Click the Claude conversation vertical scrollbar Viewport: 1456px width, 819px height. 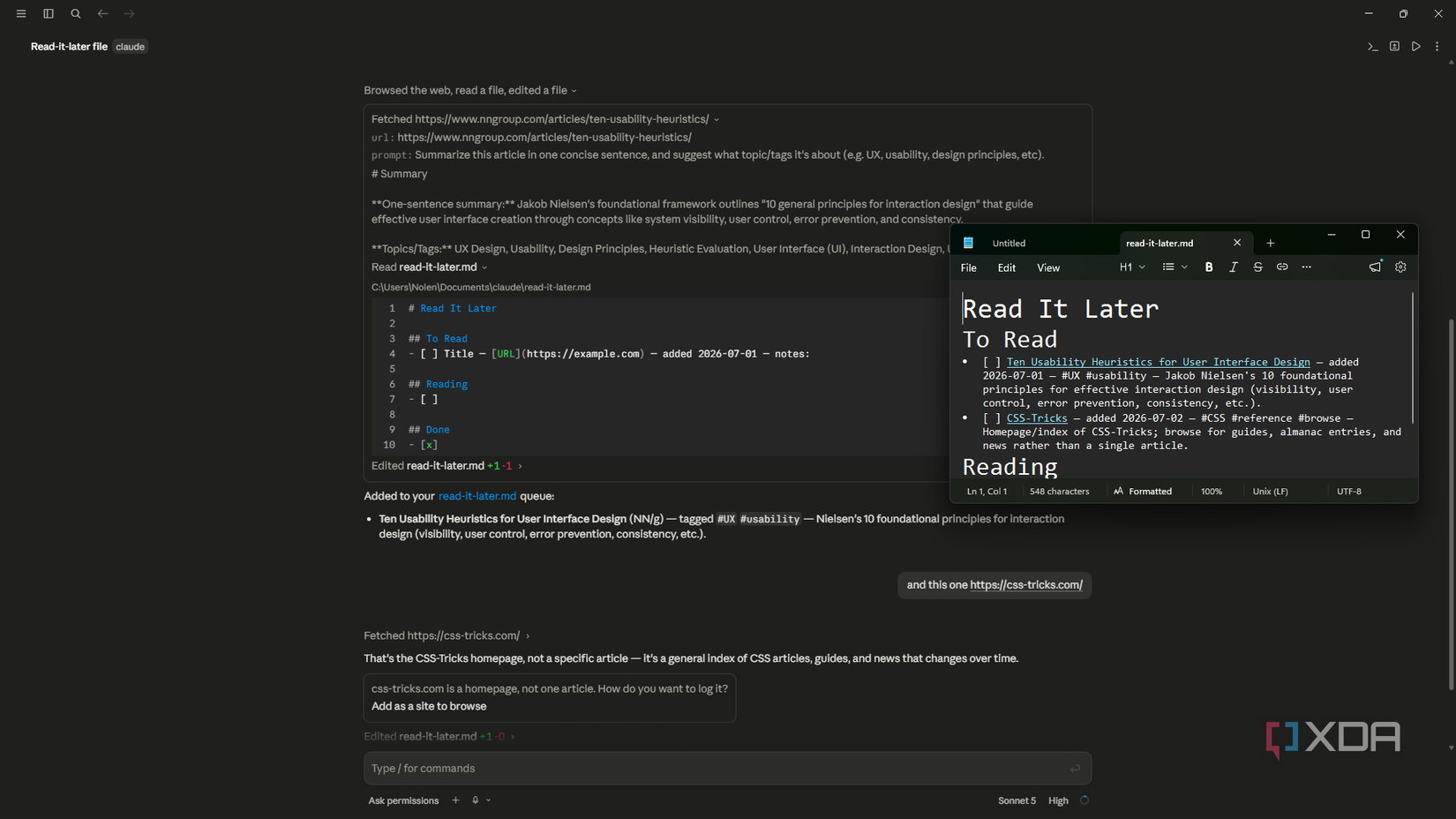pos(1451,503)
